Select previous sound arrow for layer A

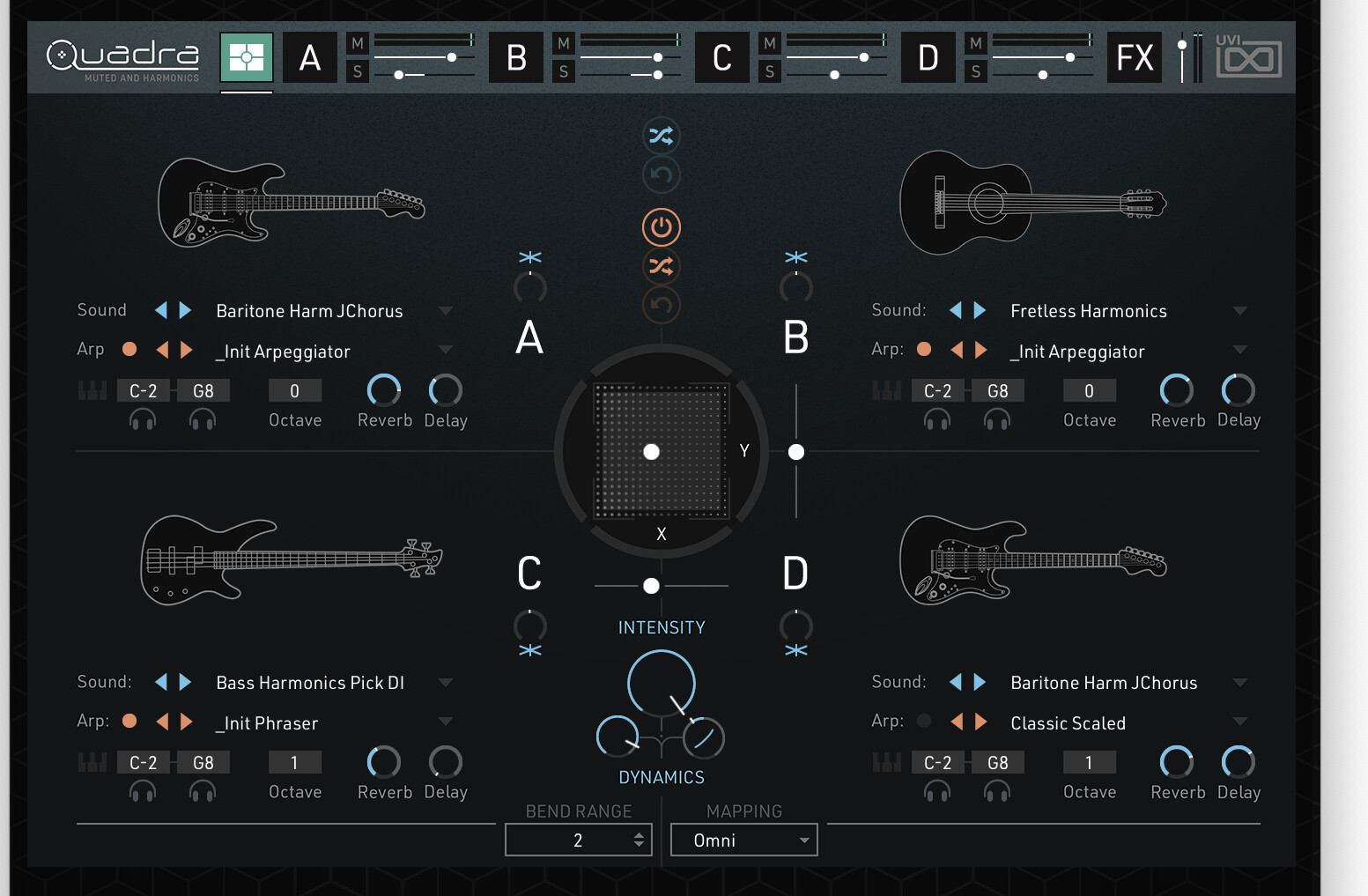tap(161, 310)
